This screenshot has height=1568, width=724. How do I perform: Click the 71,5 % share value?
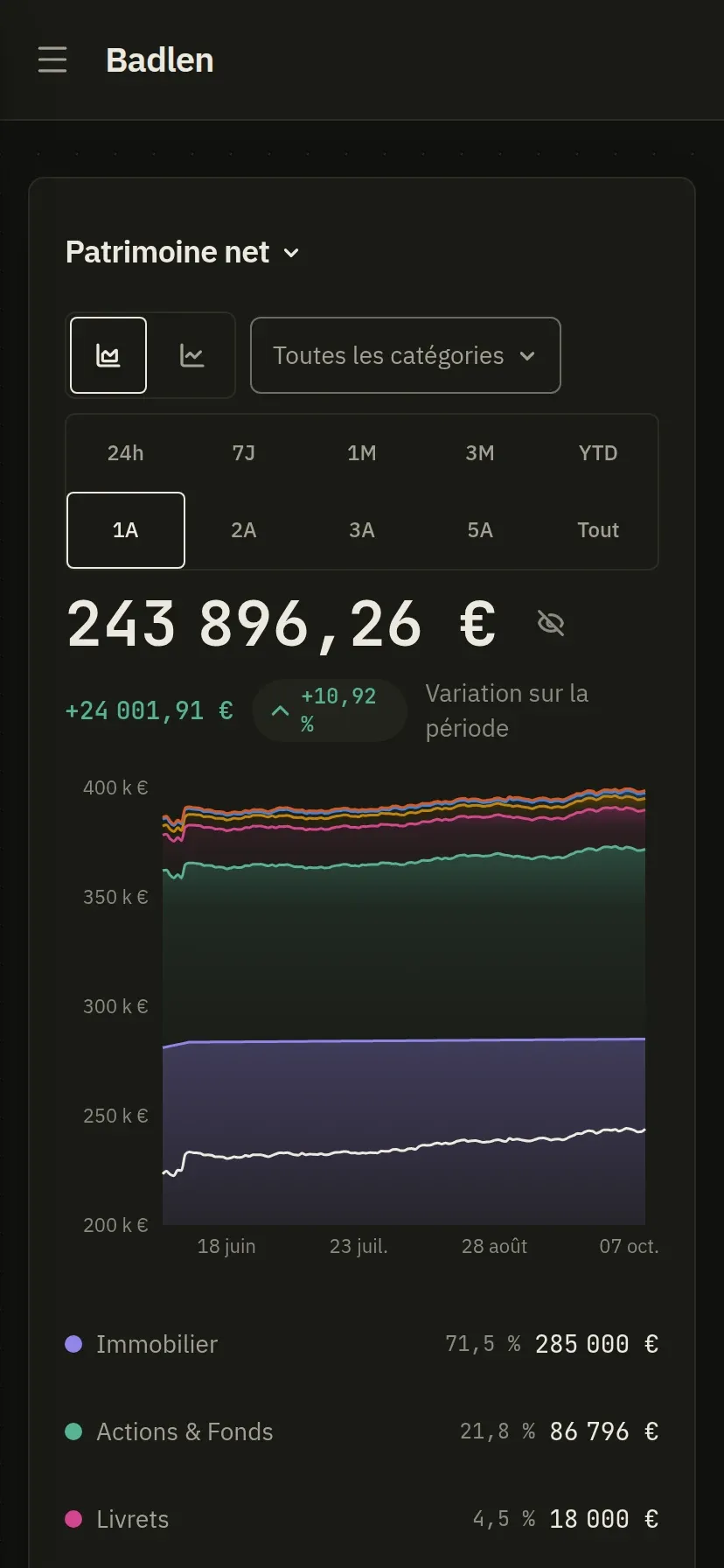click(x=483, y=1344)
